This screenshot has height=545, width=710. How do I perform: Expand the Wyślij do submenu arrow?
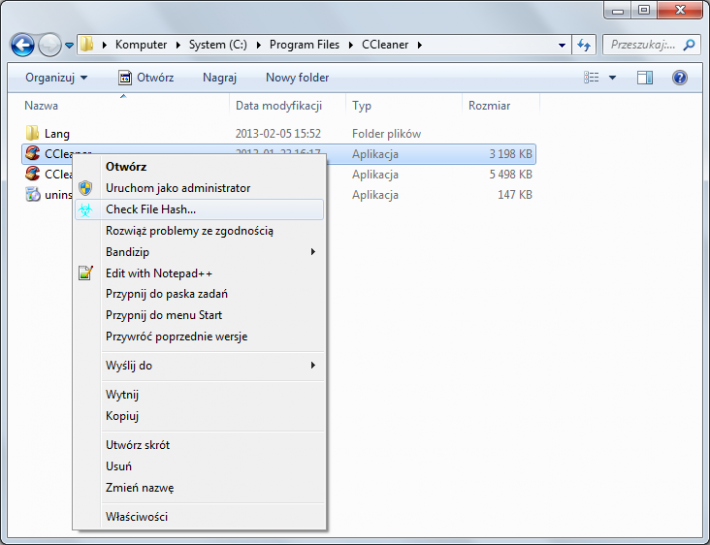pos(313,365)
